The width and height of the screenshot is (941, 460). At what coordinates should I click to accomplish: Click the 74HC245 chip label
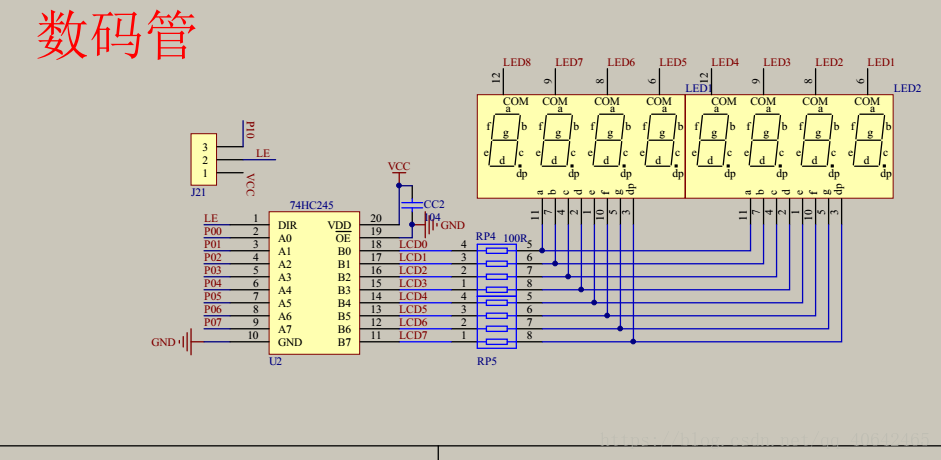[311, 205]
